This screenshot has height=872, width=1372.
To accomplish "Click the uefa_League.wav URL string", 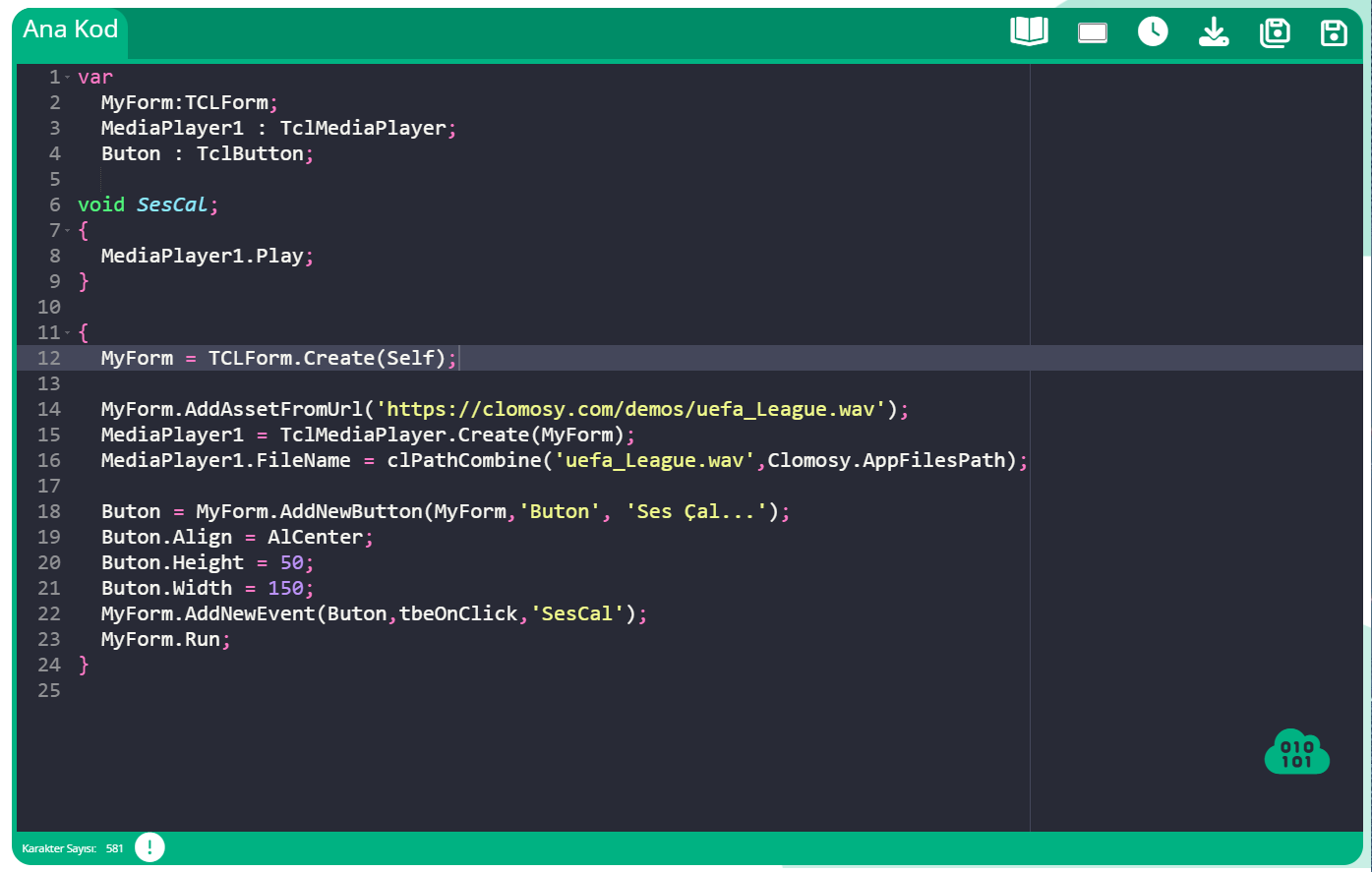I will click(631, 409).
